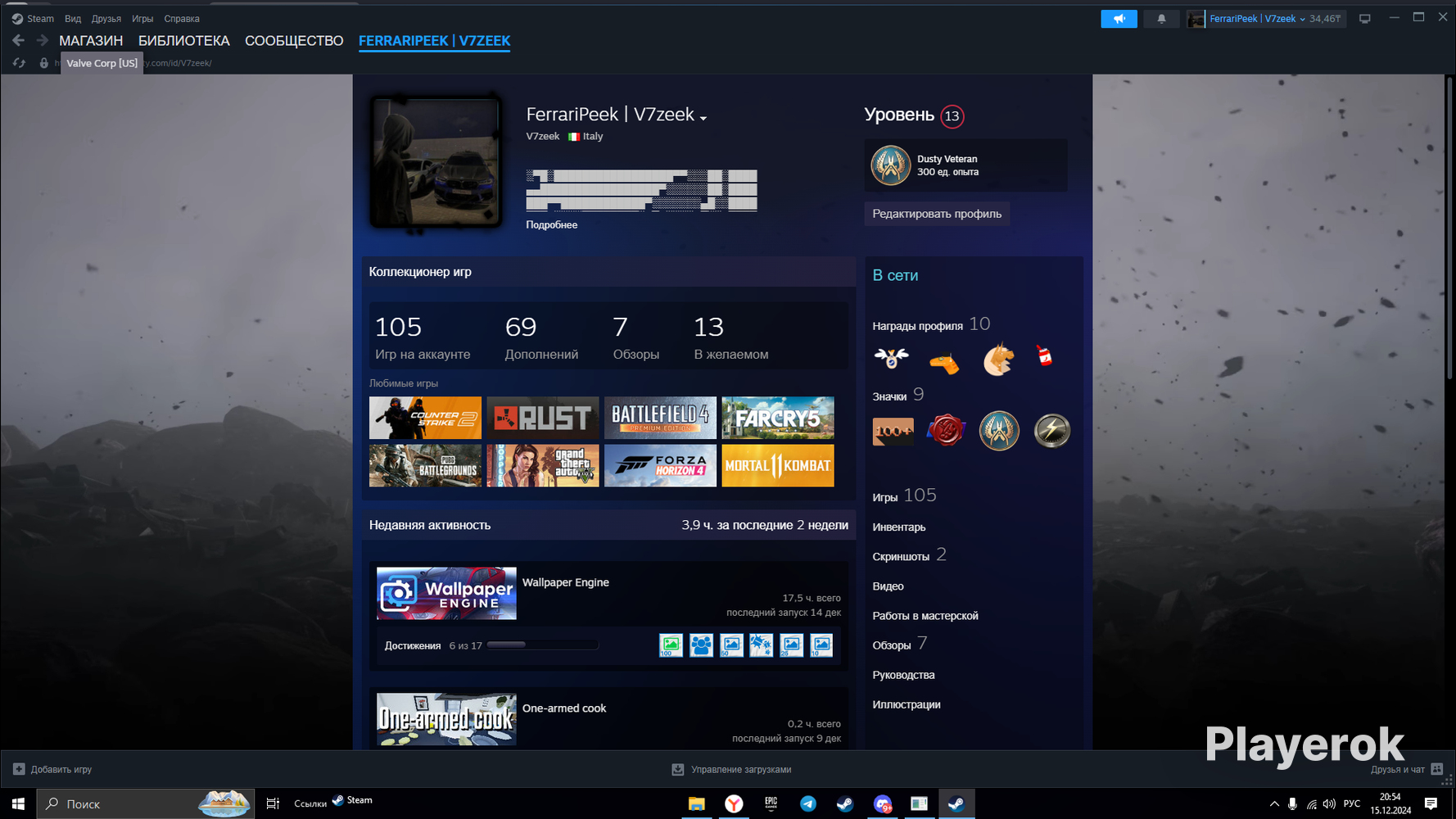Go forward with the right arrow
The image size is (1456, 819).
(42, 40)
